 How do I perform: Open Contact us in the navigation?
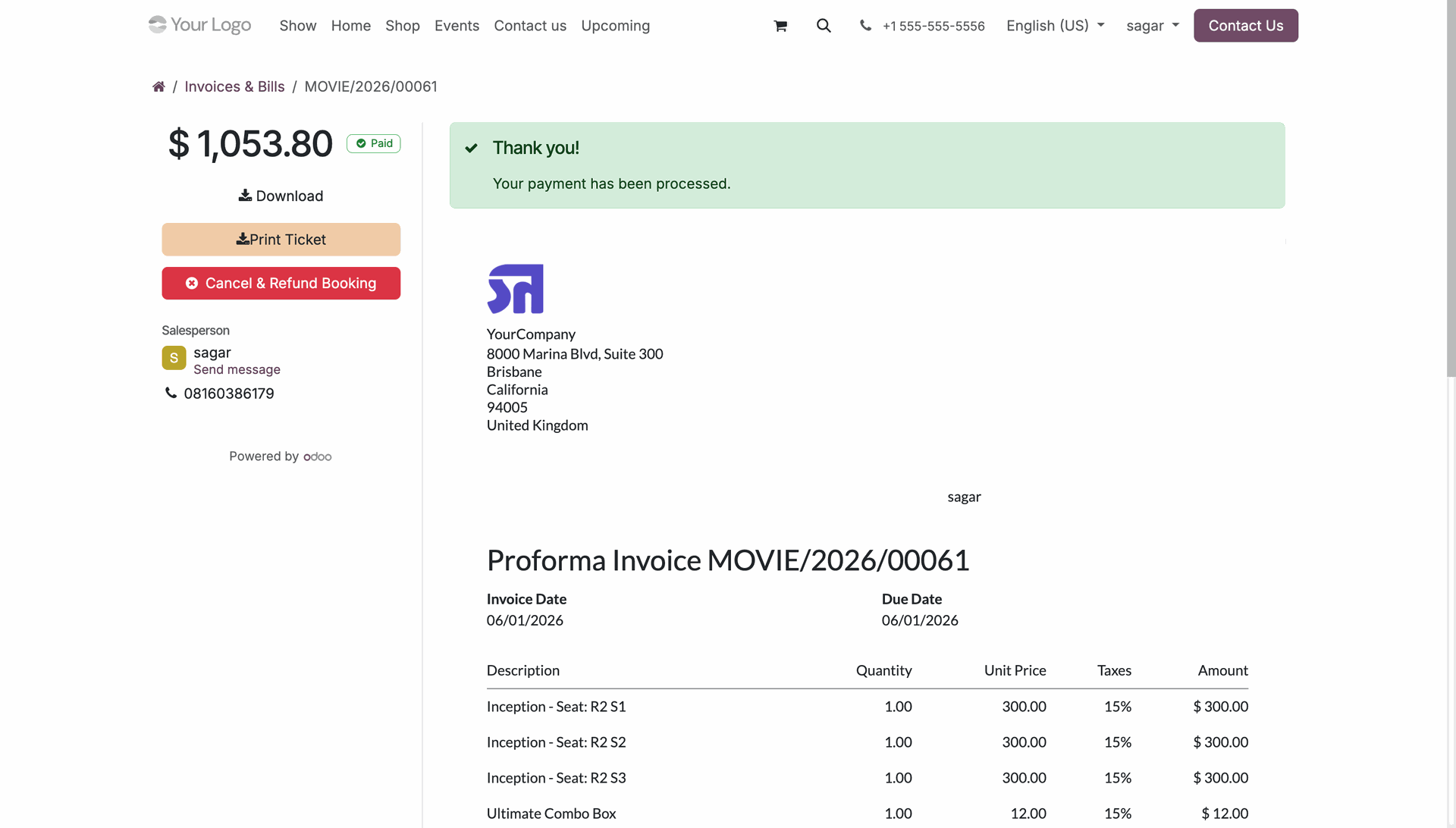530,26
